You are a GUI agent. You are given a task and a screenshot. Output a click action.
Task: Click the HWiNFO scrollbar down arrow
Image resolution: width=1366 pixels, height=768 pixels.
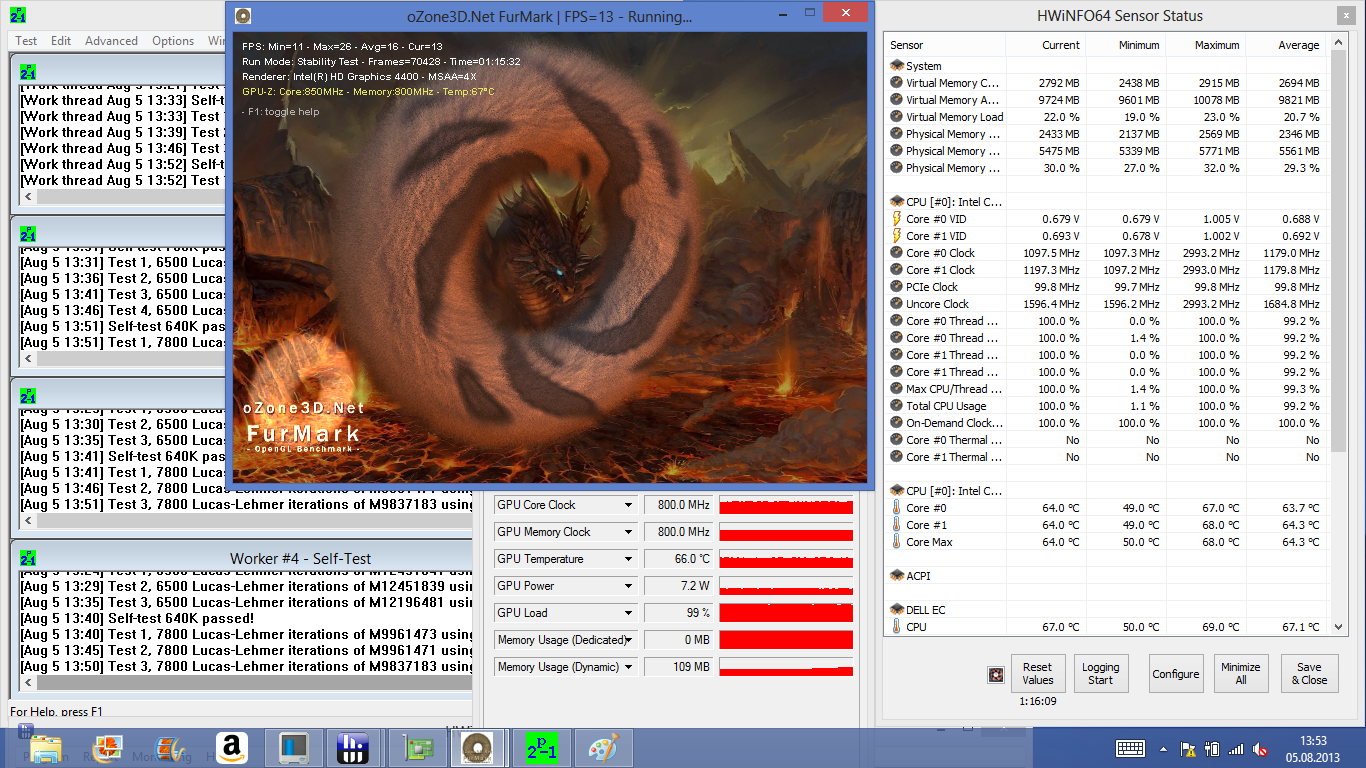point(1339,626)
